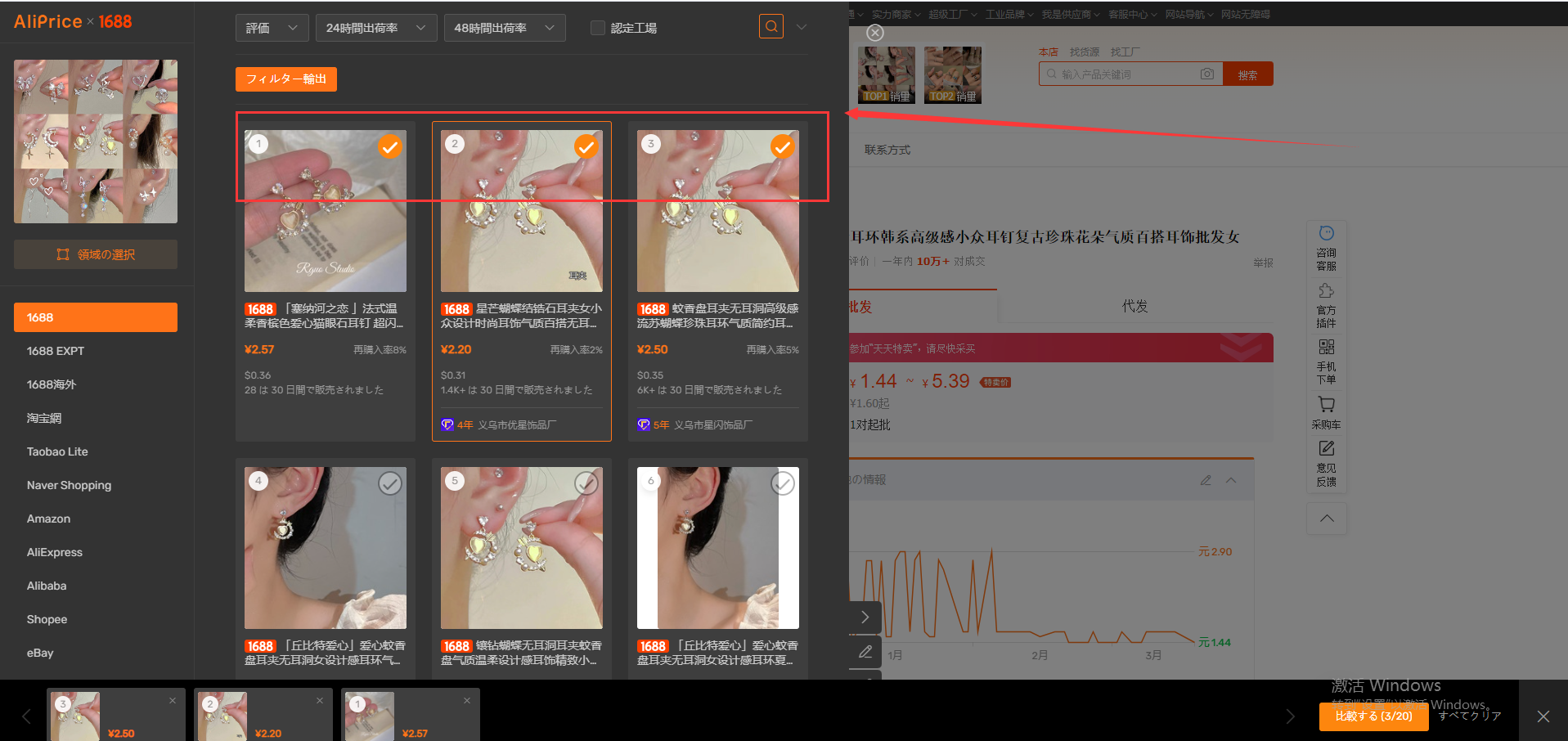Collapse the price info panel chevron

tap(1231, 480)
